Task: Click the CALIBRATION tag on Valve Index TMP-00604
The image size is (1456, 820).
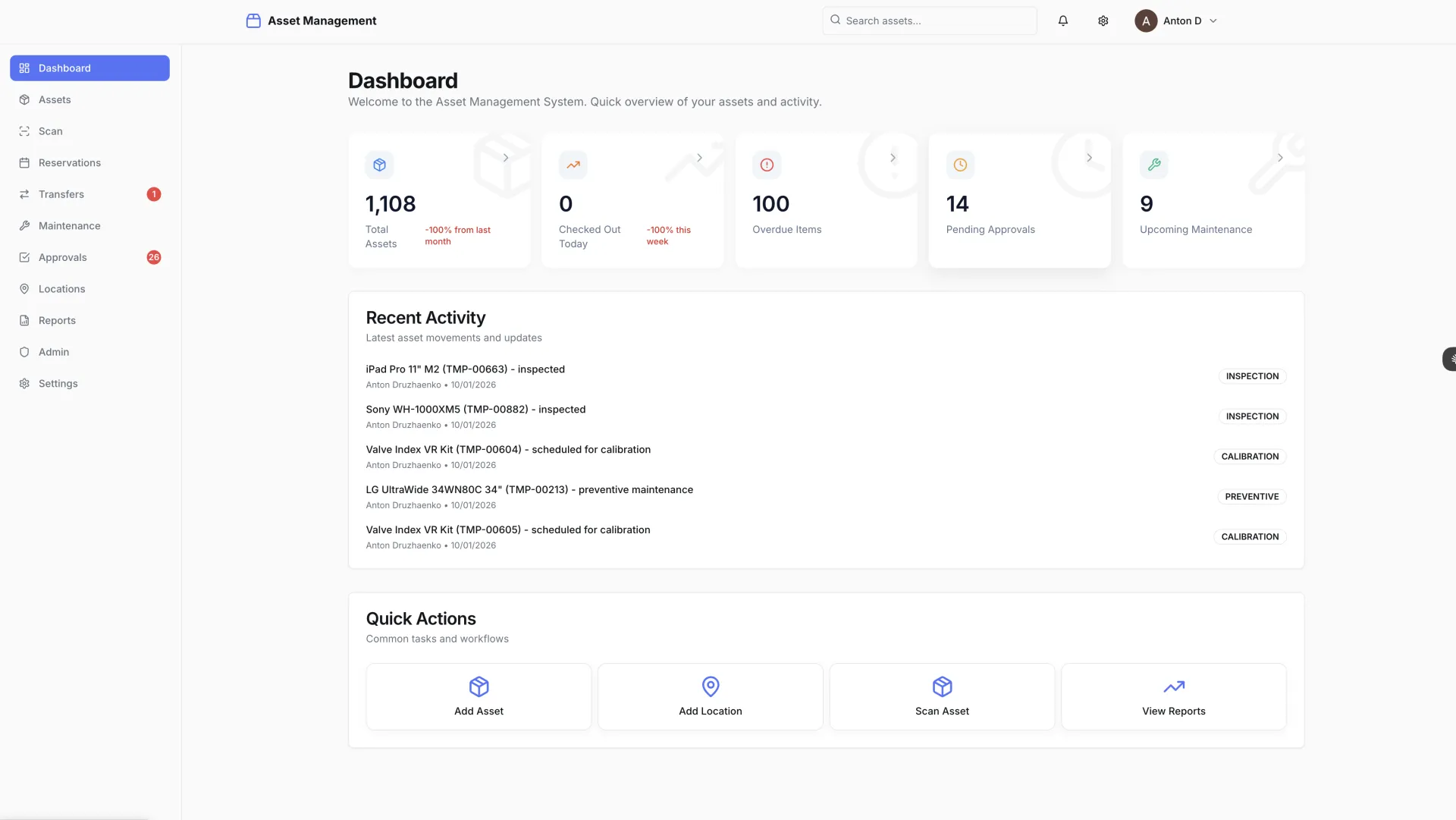Action: 1250,456
